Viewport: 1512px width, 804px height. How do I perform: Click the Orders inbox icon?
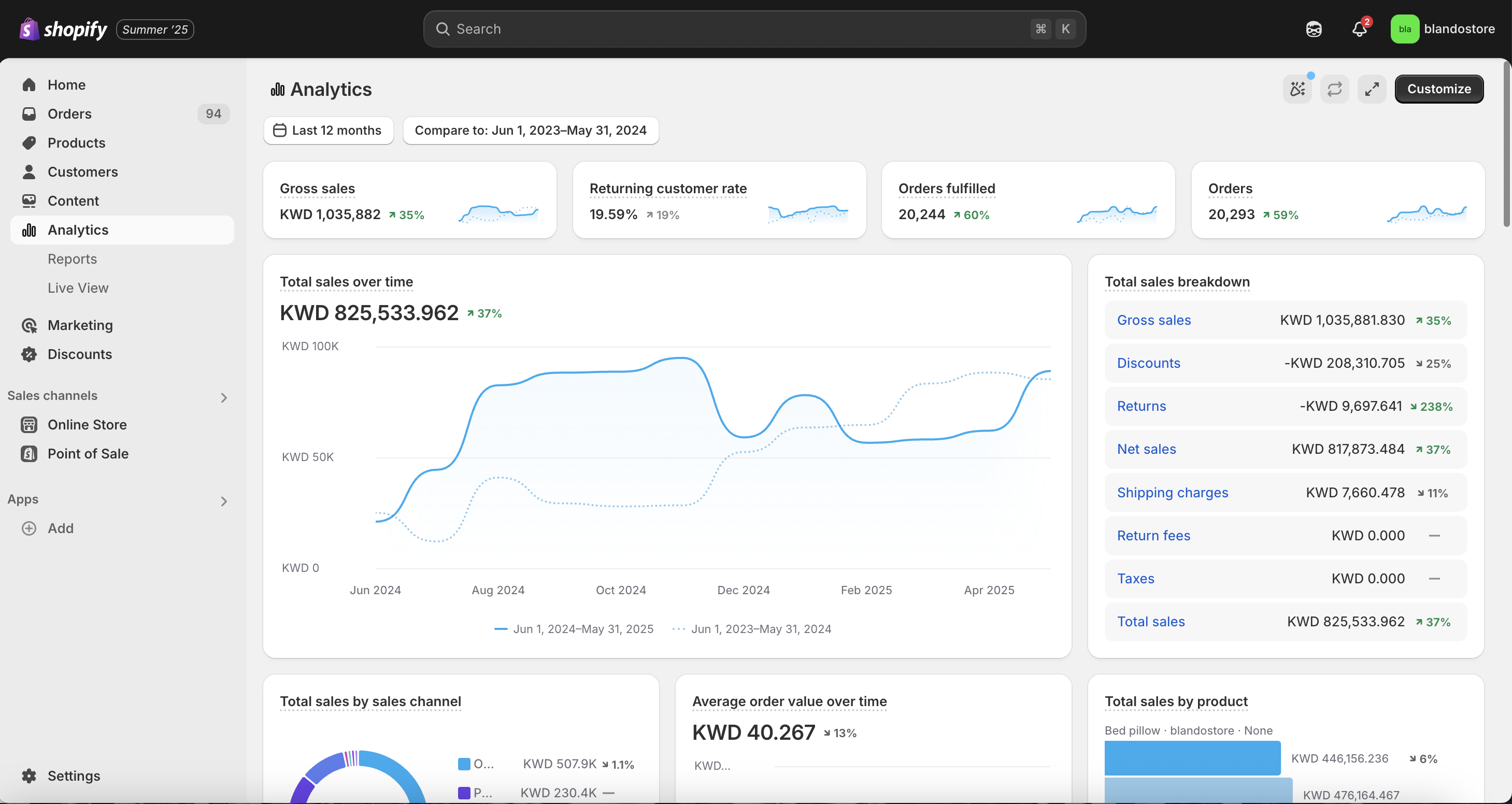[29, 114]
